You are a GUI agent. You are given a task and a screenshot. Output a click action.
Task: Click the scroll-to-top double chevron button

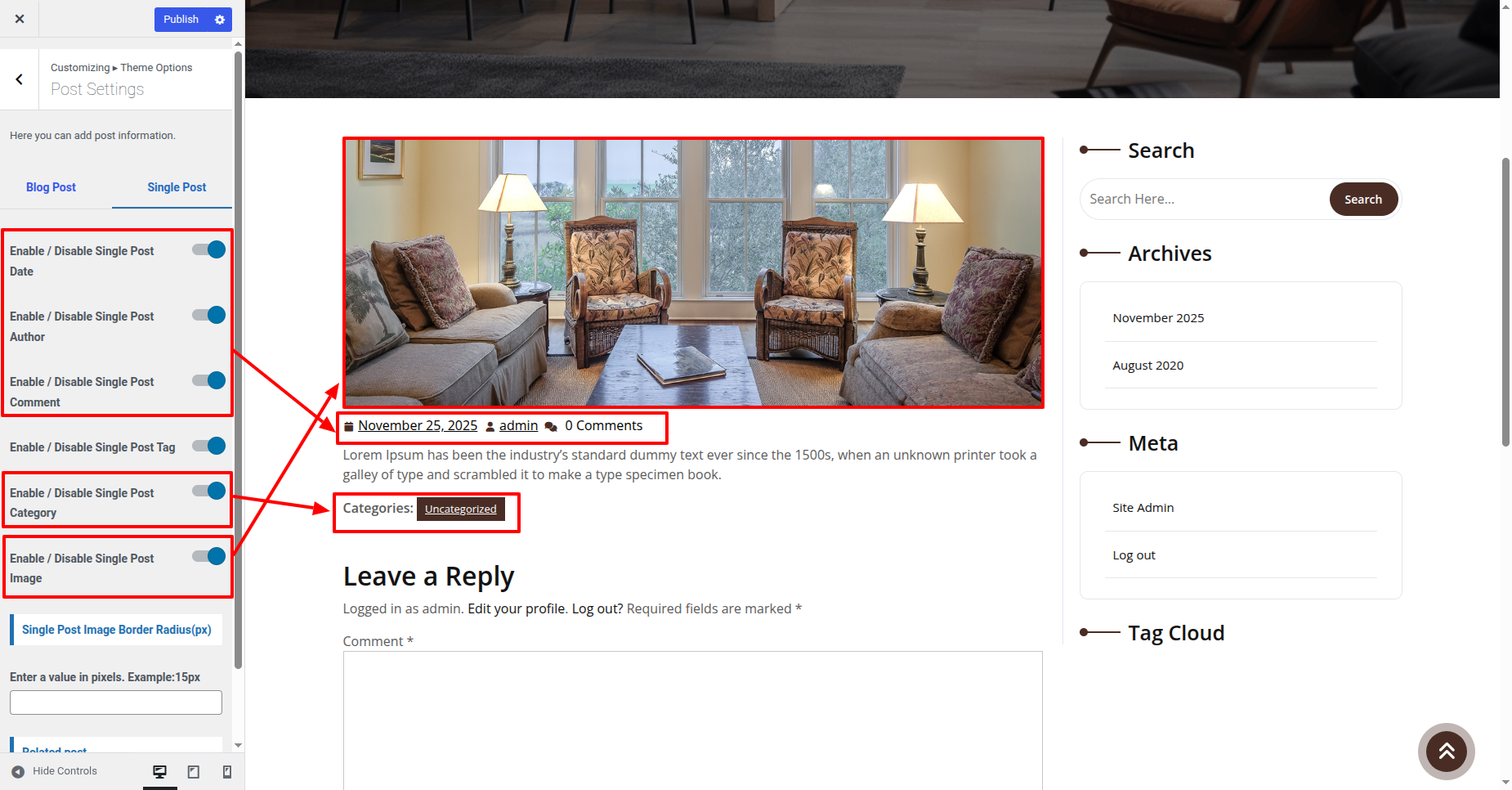pyautogui.click(x=1446, y=751)
